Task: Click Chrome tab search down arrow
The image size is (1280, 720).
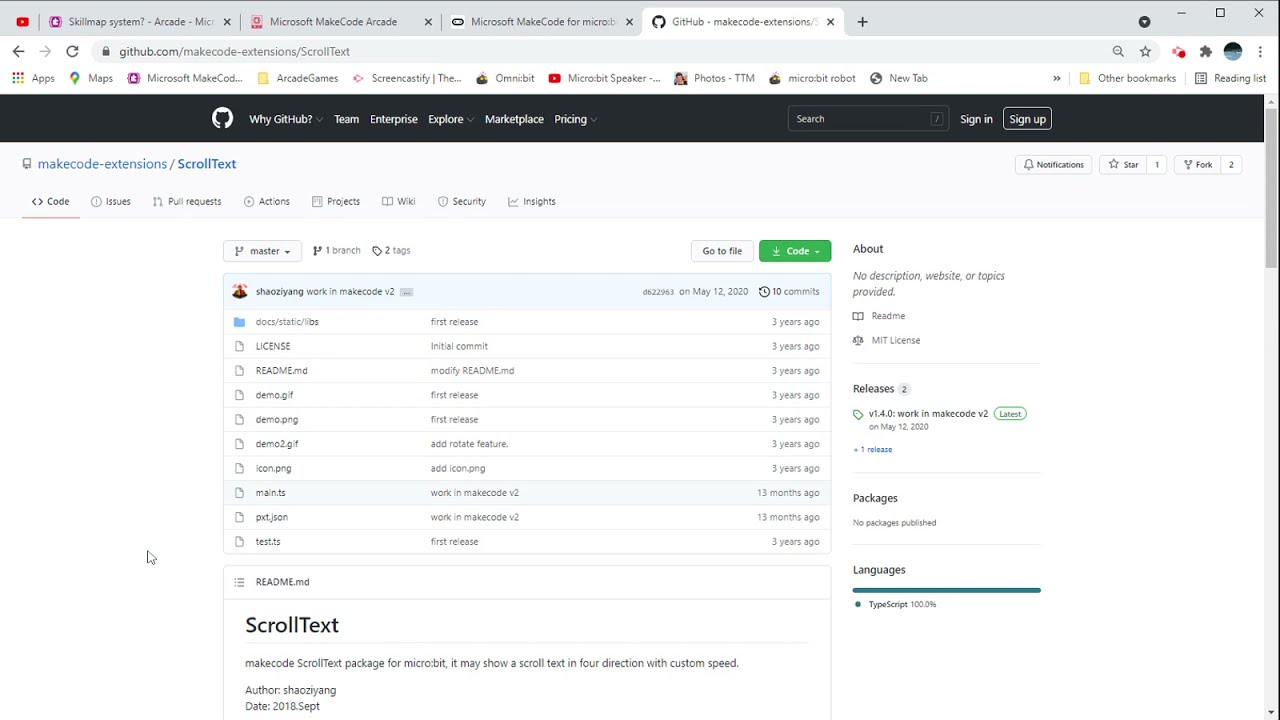Action: (x=1144, y=21)
